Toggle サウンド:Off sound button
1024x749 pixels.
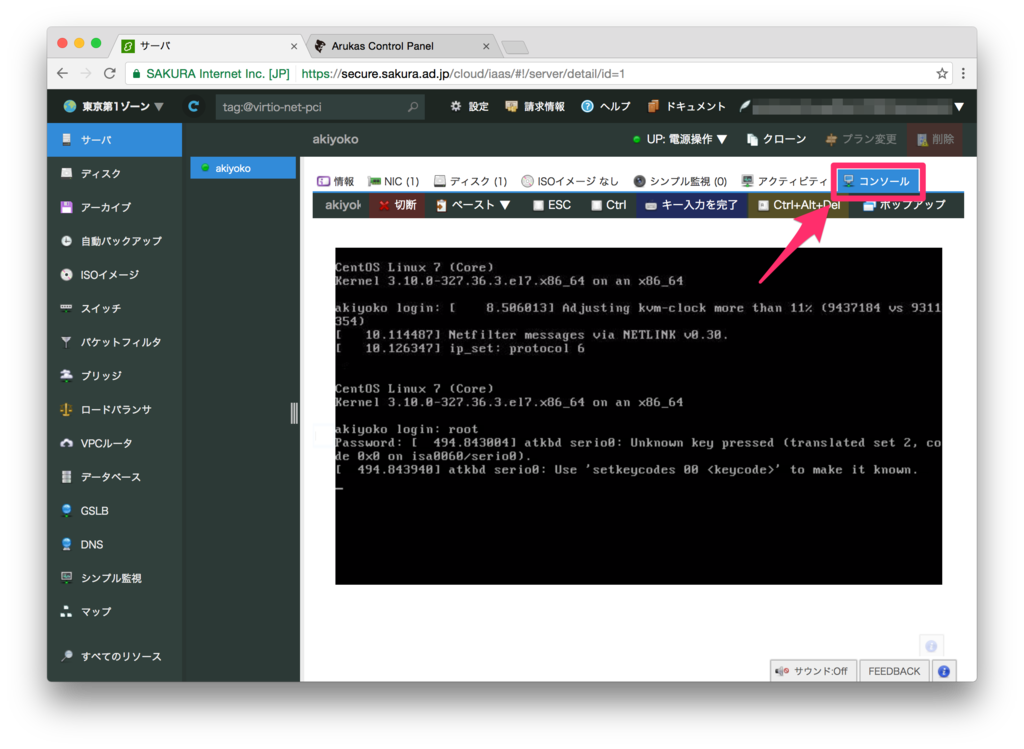(x=811, y=671)
